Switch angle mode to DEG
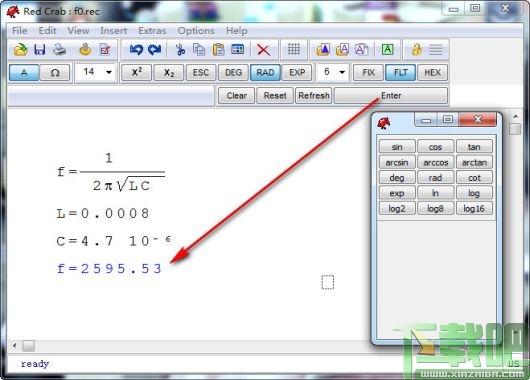 click(233, 72)
